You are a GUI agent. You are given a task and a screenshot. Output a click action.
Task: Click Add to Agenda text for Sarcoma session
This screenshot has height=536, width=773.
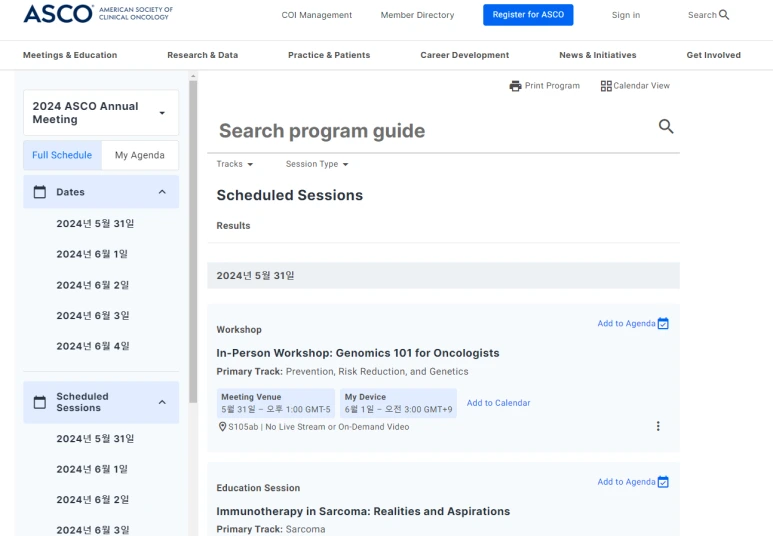[626, 482]
